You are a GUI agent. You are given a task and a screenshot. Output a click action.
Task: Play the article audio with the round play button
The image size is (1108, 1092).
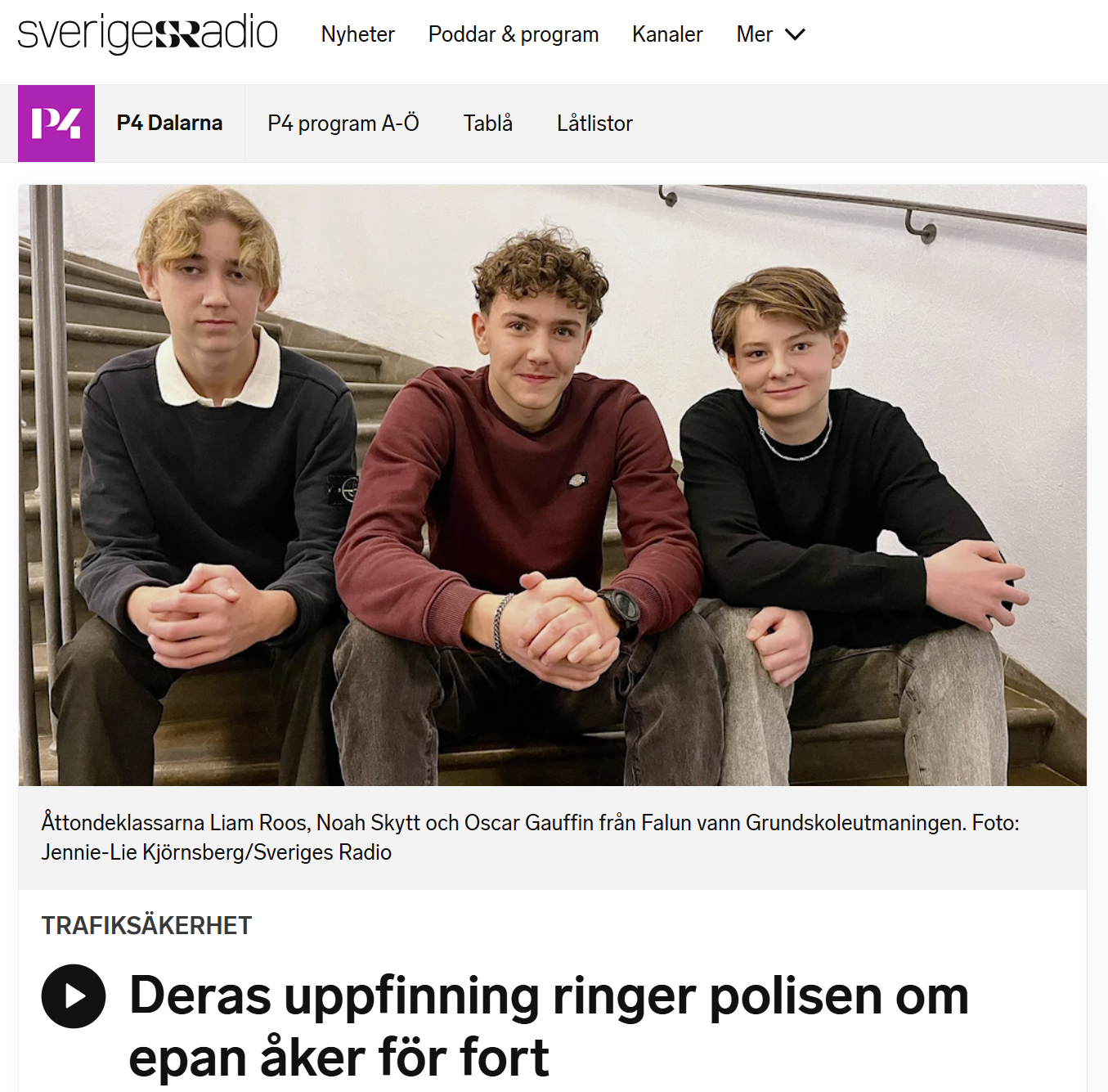(x=74, y=996)
